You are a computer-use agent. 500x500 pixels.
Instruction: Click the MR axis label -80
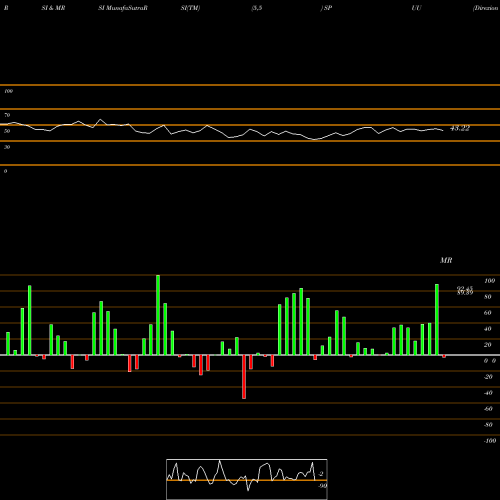pyautogui.click(x=488, y=425)
